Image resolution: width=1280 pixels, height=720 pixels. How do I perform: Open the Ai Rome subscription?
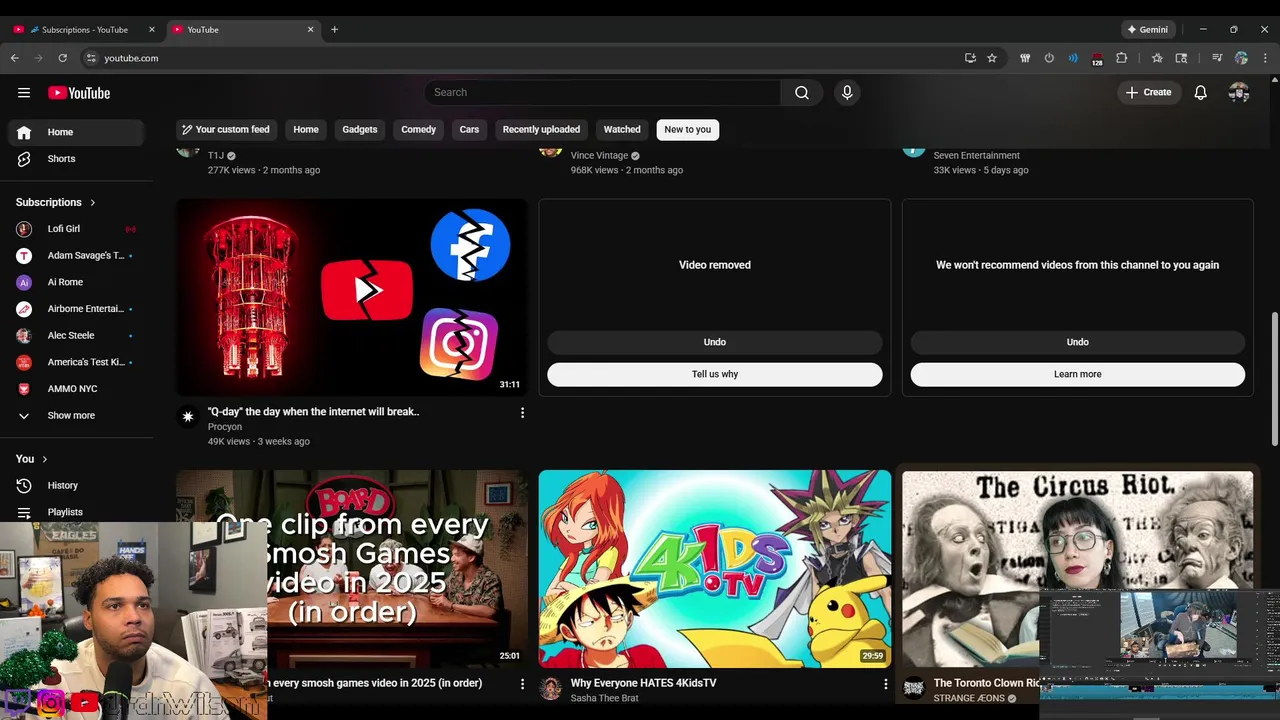tap(75, 282)
